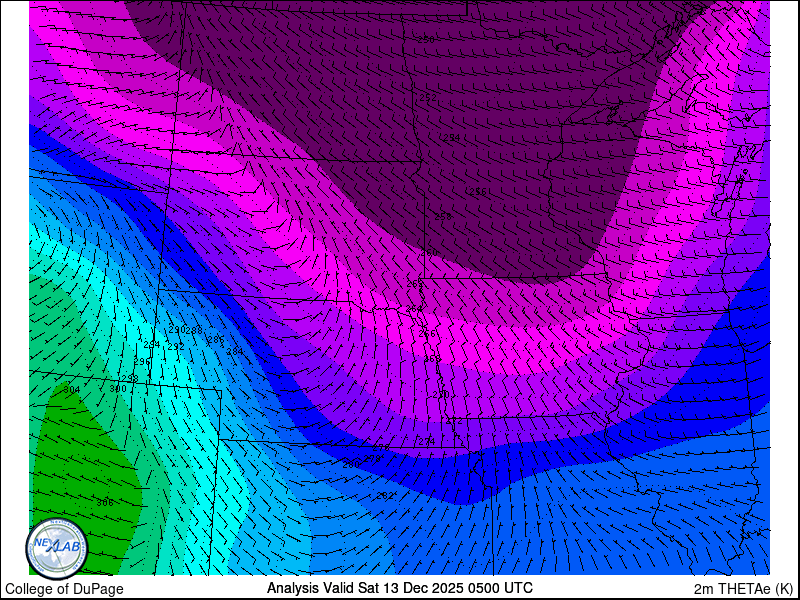Viewport: 800px width, 600px height.
Task: Click the 286 contour label
Action: point(216,339)
